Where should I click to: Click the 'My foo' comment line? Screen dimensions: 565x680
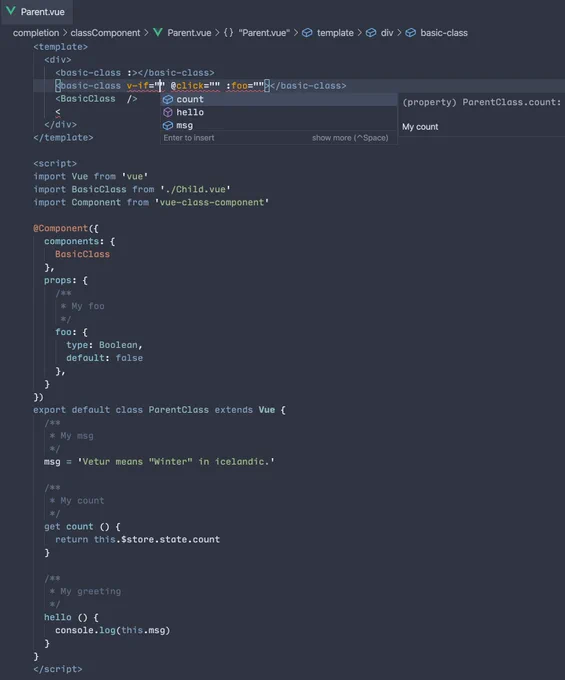[x=82, y=306]
